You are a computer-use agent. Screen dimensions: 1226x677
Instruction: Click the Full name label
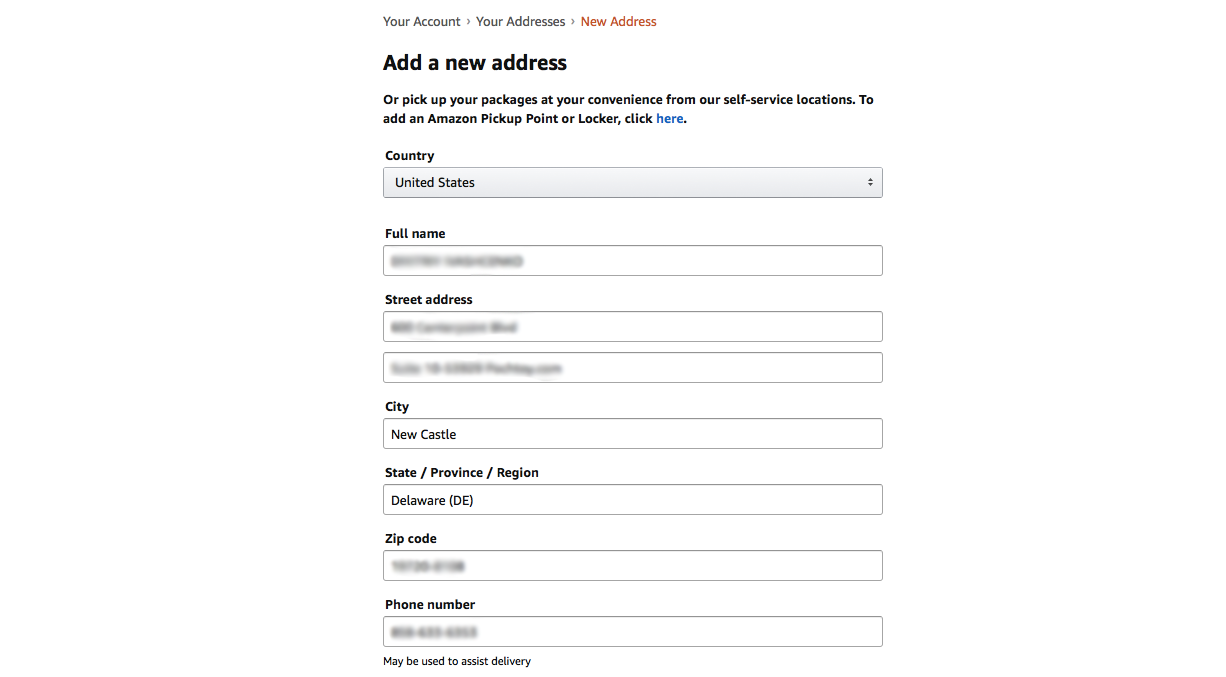tap(415, 234)
